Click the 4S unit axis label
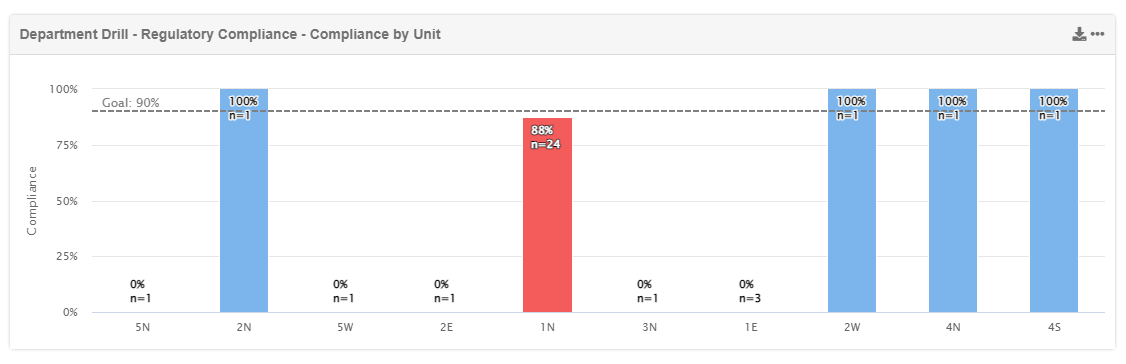Image resolution: width=1126 pixels, height=364 pixels. pos(1054,326)
